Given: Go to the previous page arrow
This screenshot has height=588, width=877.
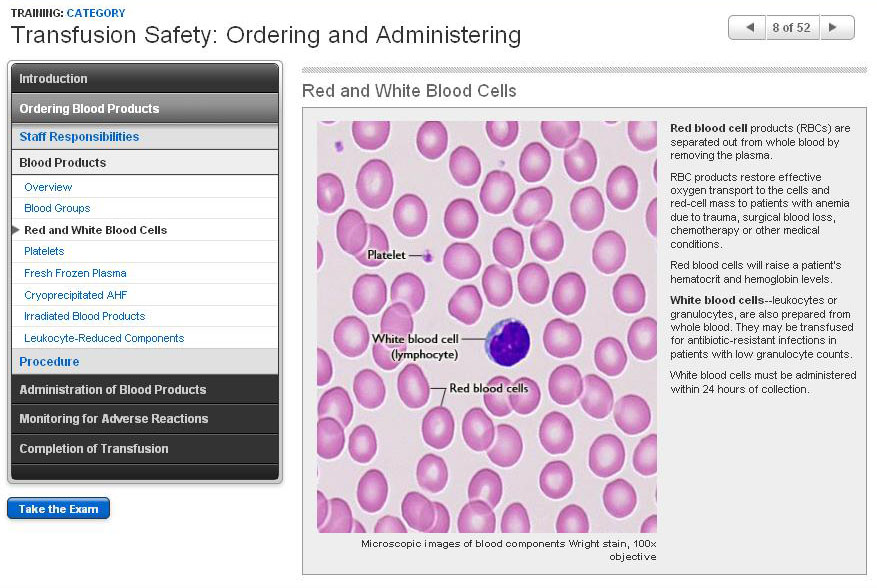Looking at the screenshot, I should (x=747, y=27).
